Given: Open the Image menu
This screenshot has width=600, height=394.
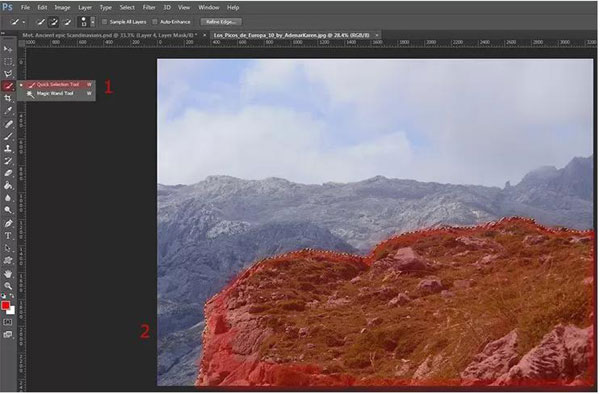Looking at the screenshot, I should tap(62, 7).
